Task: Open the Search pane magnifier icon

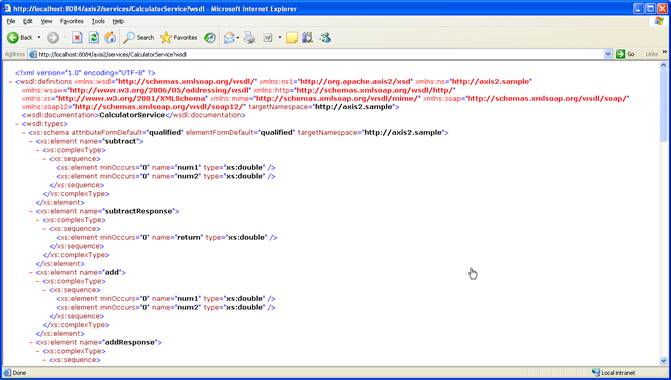Action: click(x=128, y=38)
